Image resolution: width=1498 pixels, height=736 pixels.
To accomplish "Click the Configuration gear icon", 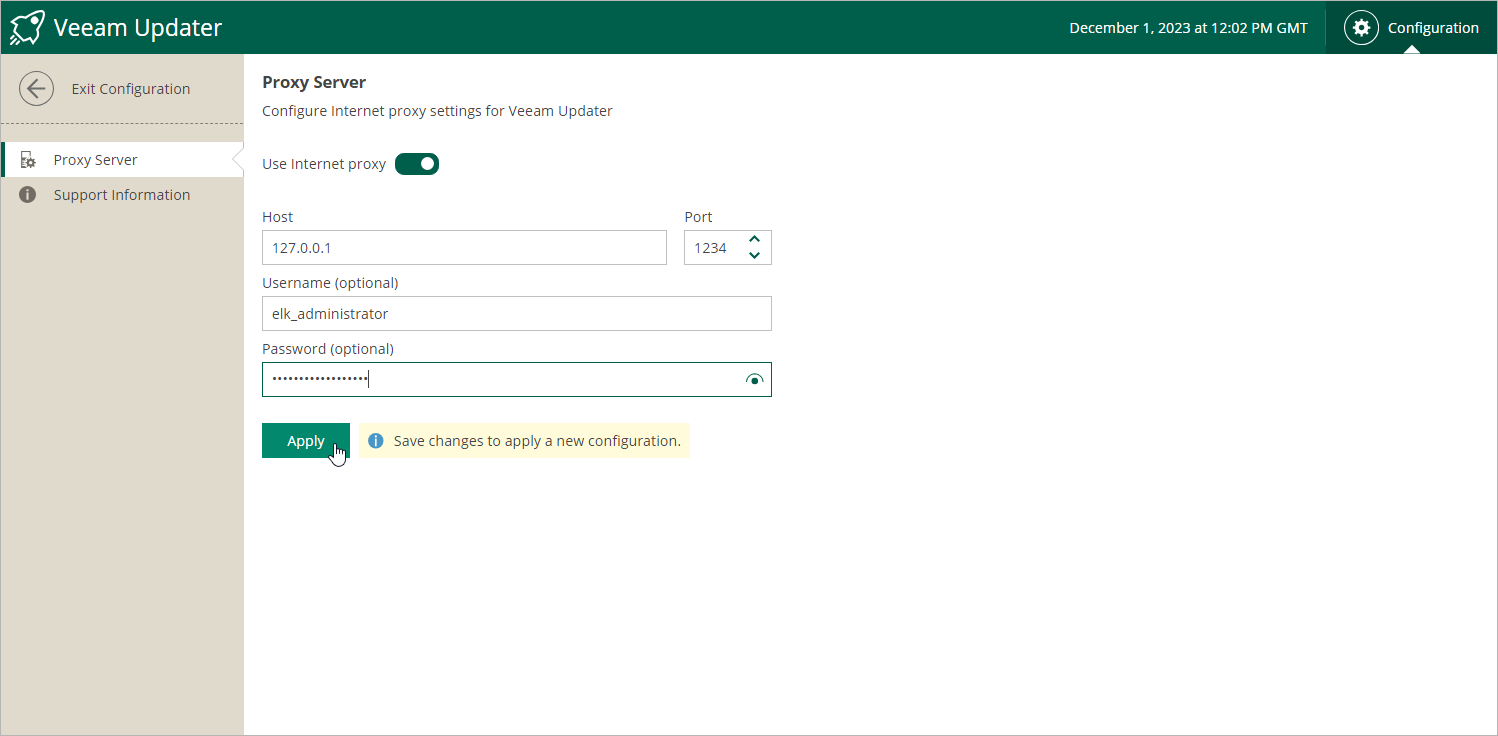I will click(x=1360, y=28).
